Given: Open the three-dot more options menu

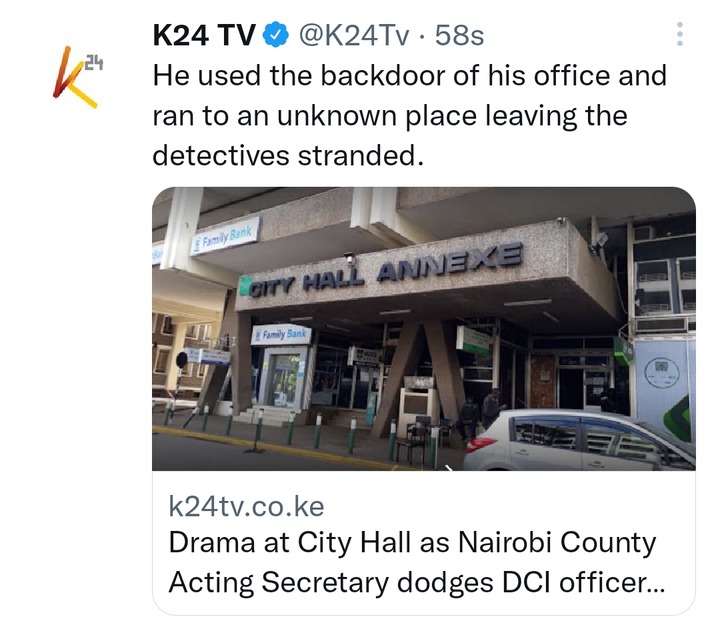Looking at the screenshot, I should point(680,34).
